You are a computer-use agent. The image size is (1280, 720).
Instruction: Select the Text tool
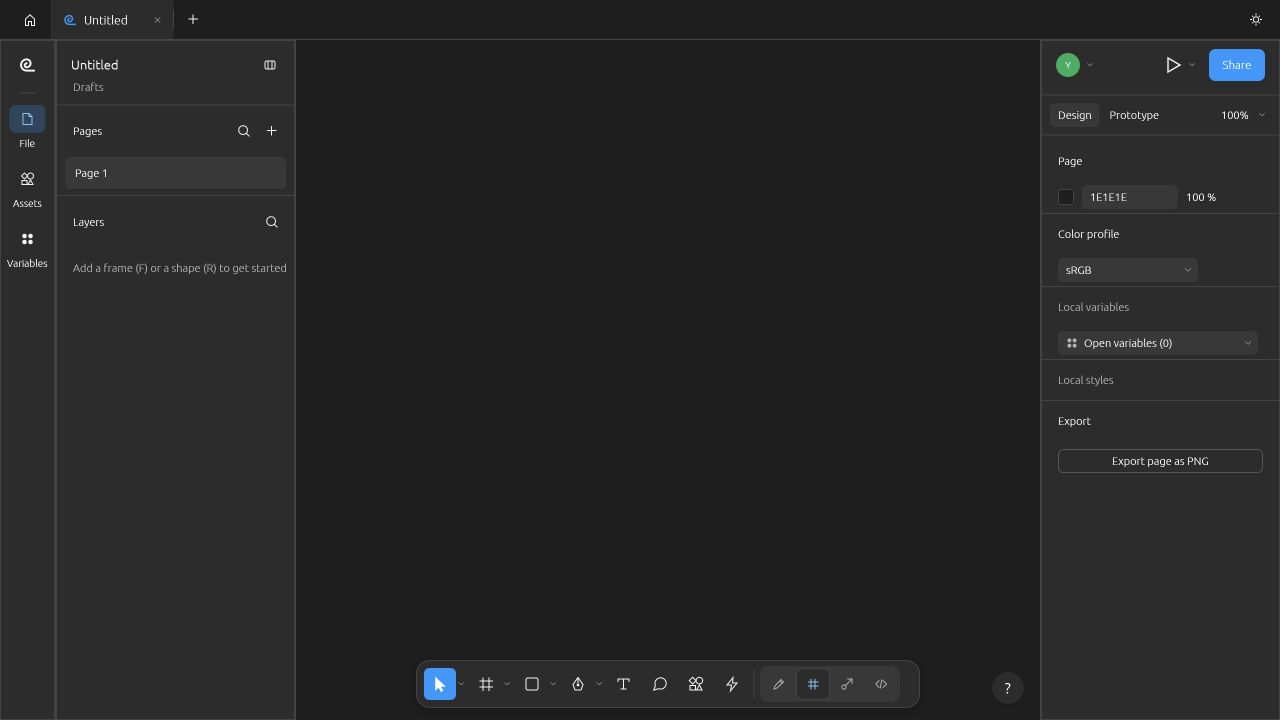(x=623, y=684)
